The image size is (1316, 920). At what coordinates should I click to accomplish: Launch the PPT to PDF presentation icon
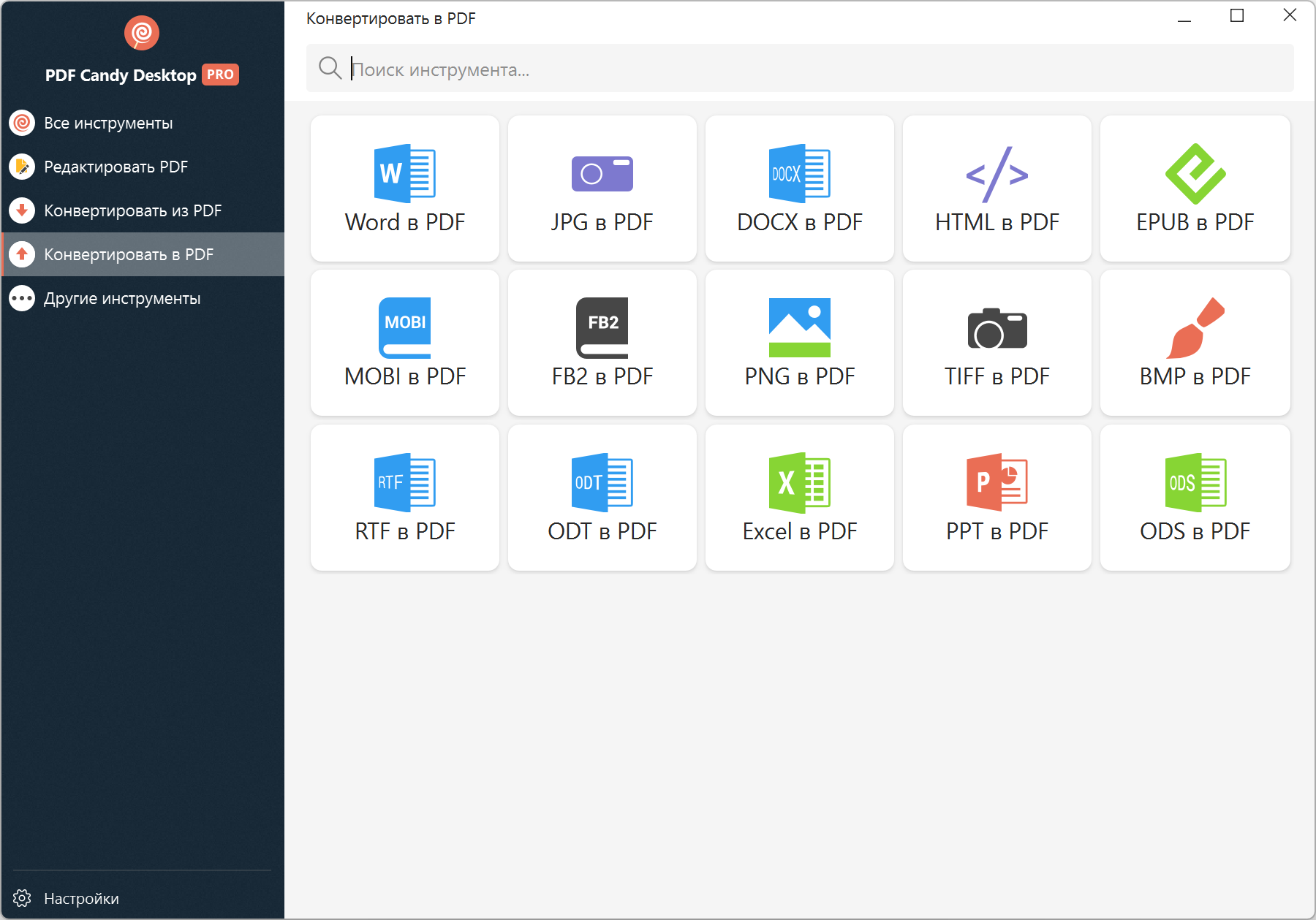point(997,482)
